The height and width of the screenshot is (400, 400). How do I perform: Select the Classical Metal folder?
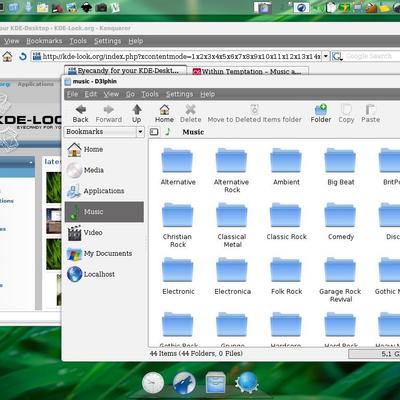point(232,226)
